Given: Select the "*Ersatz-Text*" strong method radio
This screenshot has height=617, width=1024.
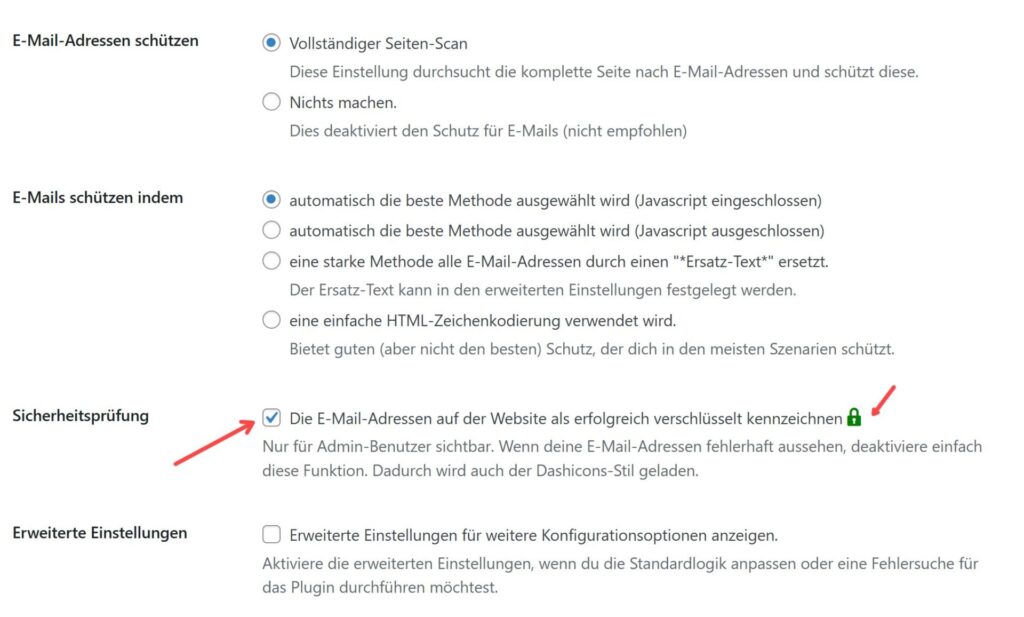Looking at the screenshot, I should point(271,261).
